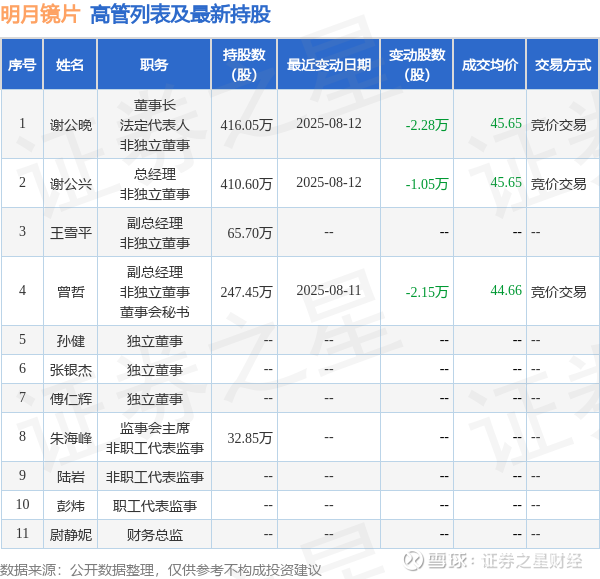Click the average price 44.66
This screenshot has height=579, width=600.
[x=506, y=290]
